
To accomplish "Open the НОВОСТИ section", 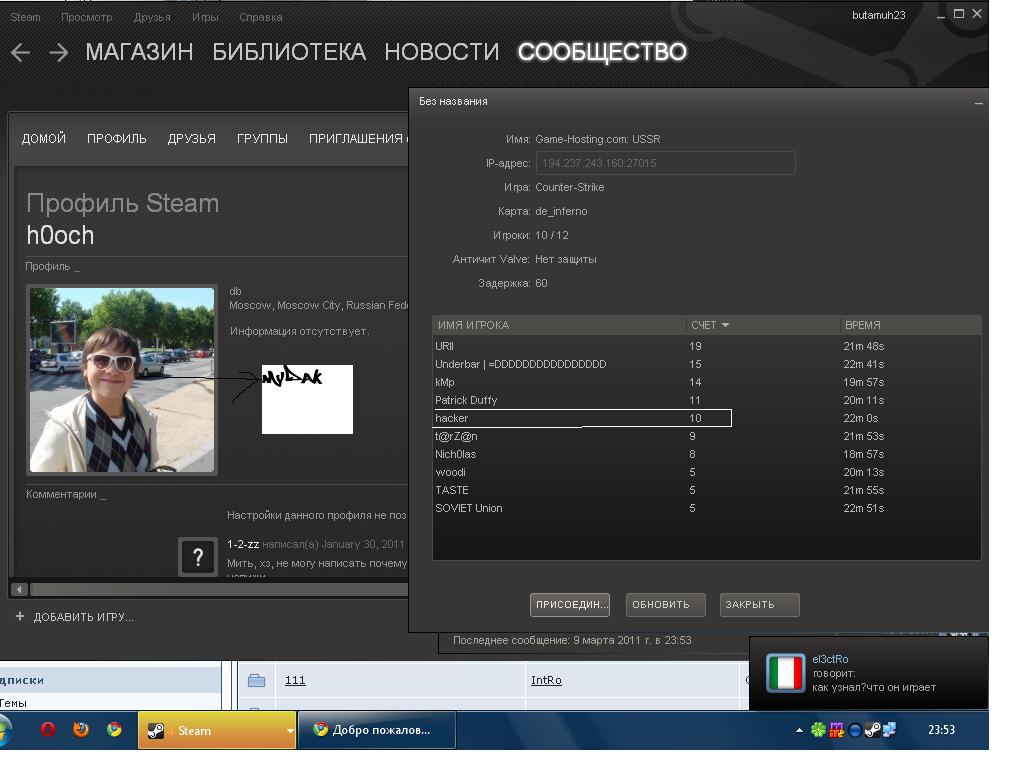I will tap(441, 52).
